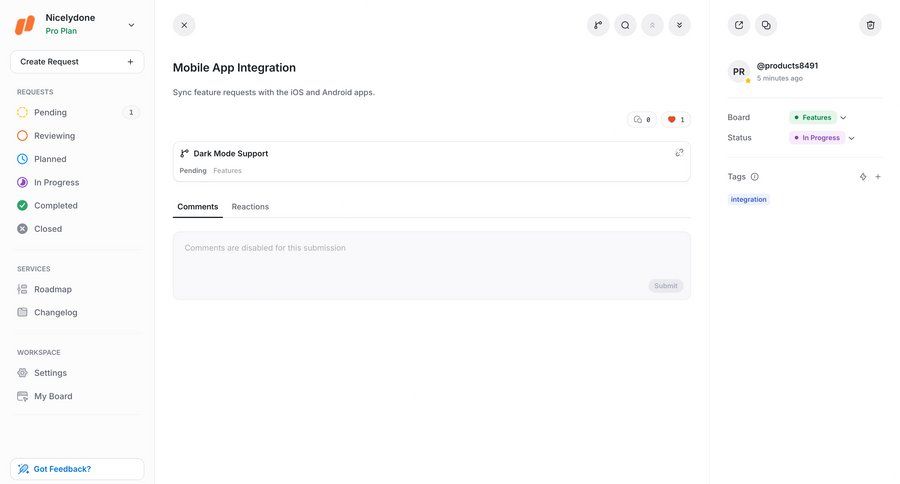Go to next request with double-chevron down
This screenshot has height=484, width=900.
(679, 25)
